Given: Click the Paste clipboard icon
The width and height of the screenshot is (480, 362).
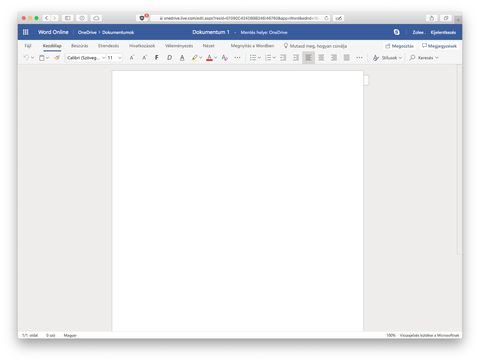Looking at the screenshot, I should tap(42, 58).
